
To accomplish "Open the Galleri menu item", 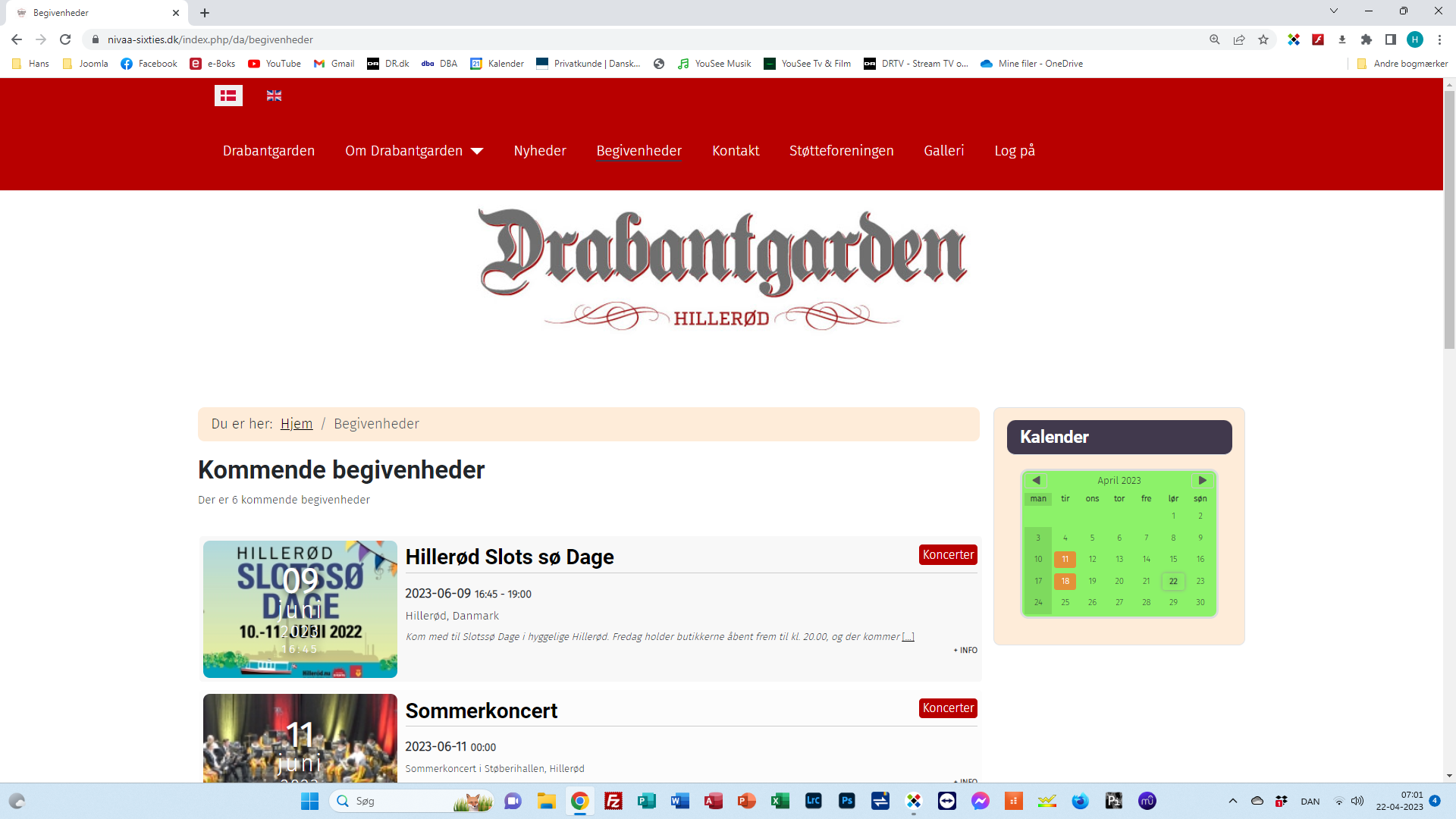I will click(x=944, y=151).
